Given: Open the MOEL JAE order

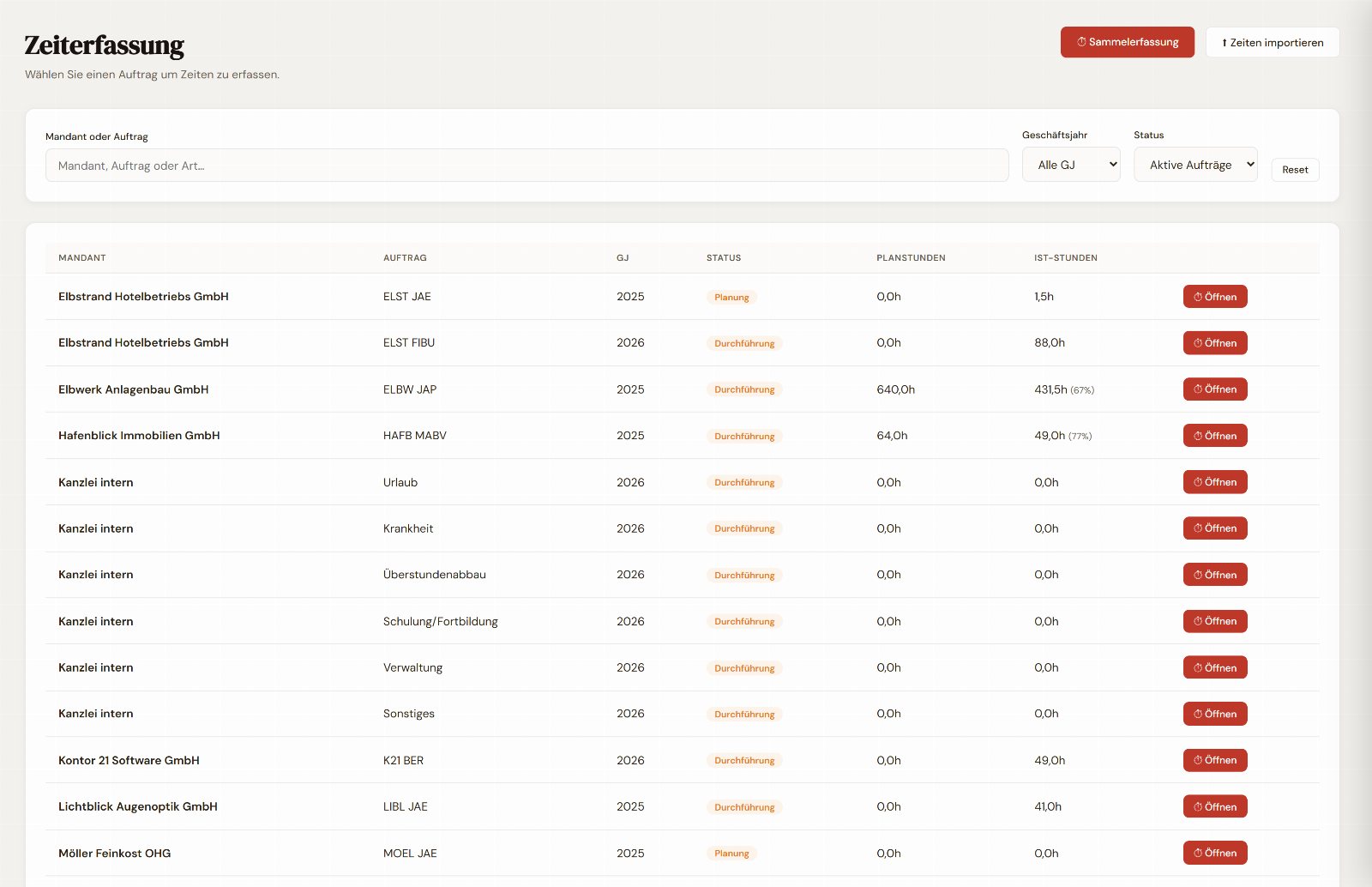Looking at the screenshot, I should [x=1215, y=853].
